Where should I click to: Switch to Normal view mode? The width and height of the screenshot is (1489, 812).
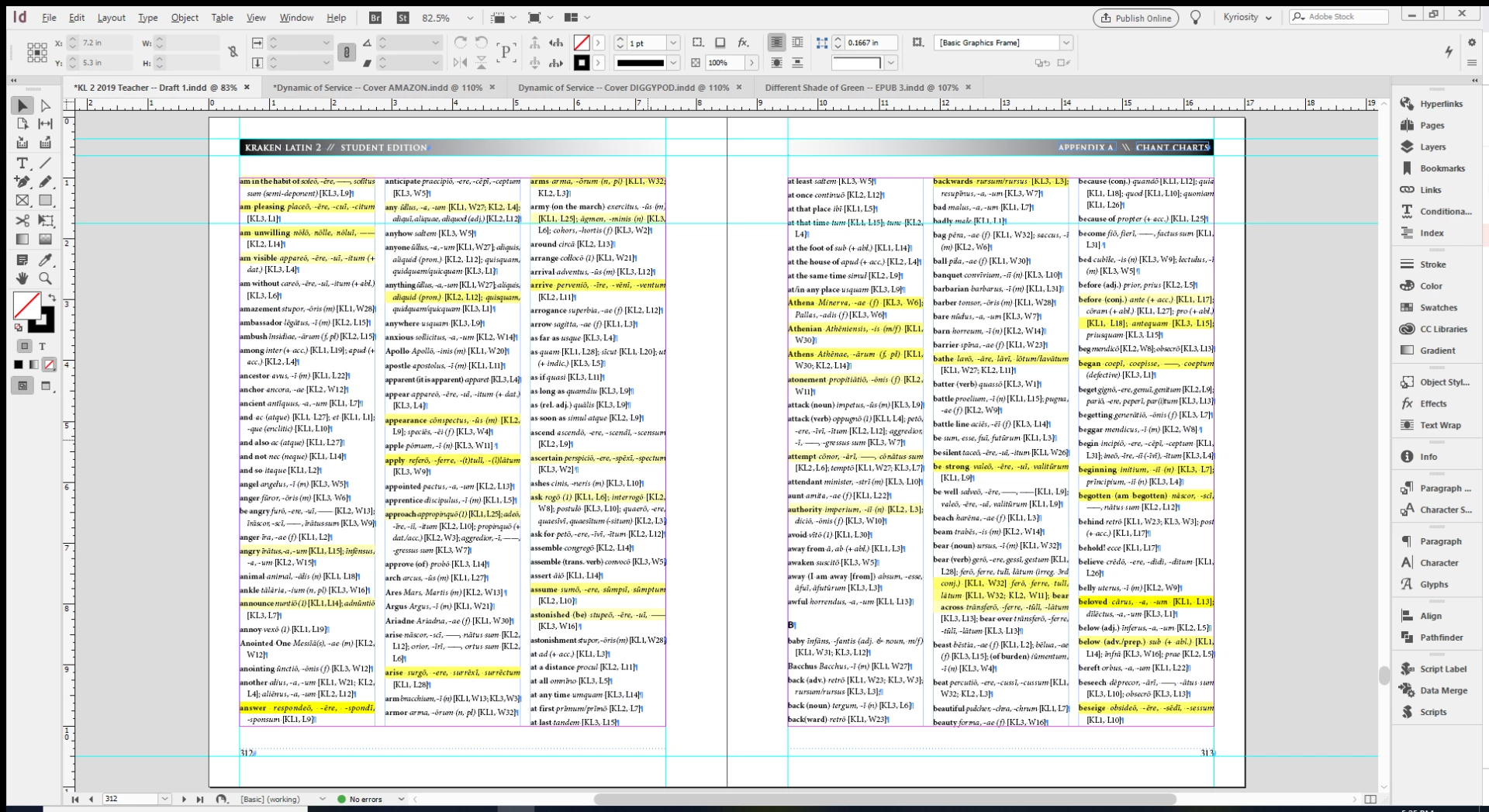pyautogui.click(x=22, y=385)
